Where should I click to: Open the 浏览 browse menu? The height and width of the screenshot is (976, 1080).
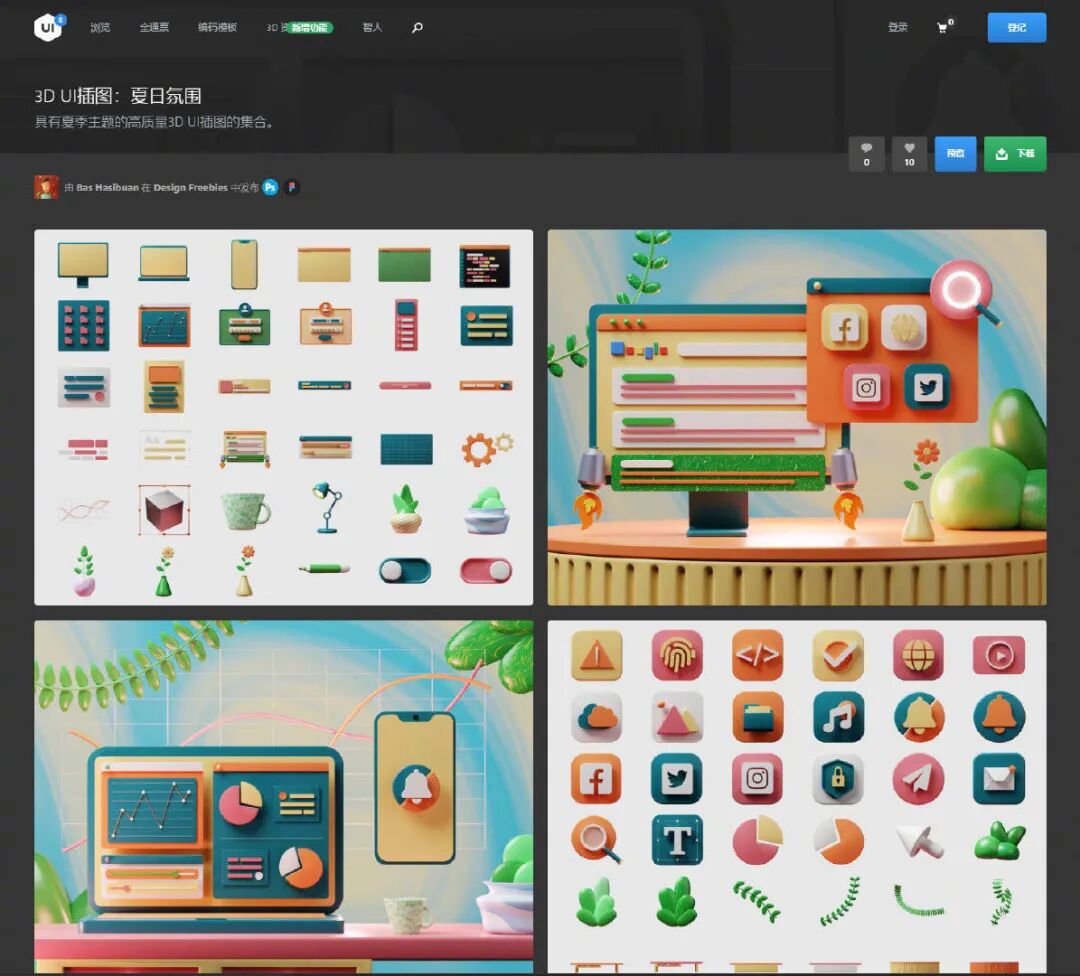[x=100, y=28]
